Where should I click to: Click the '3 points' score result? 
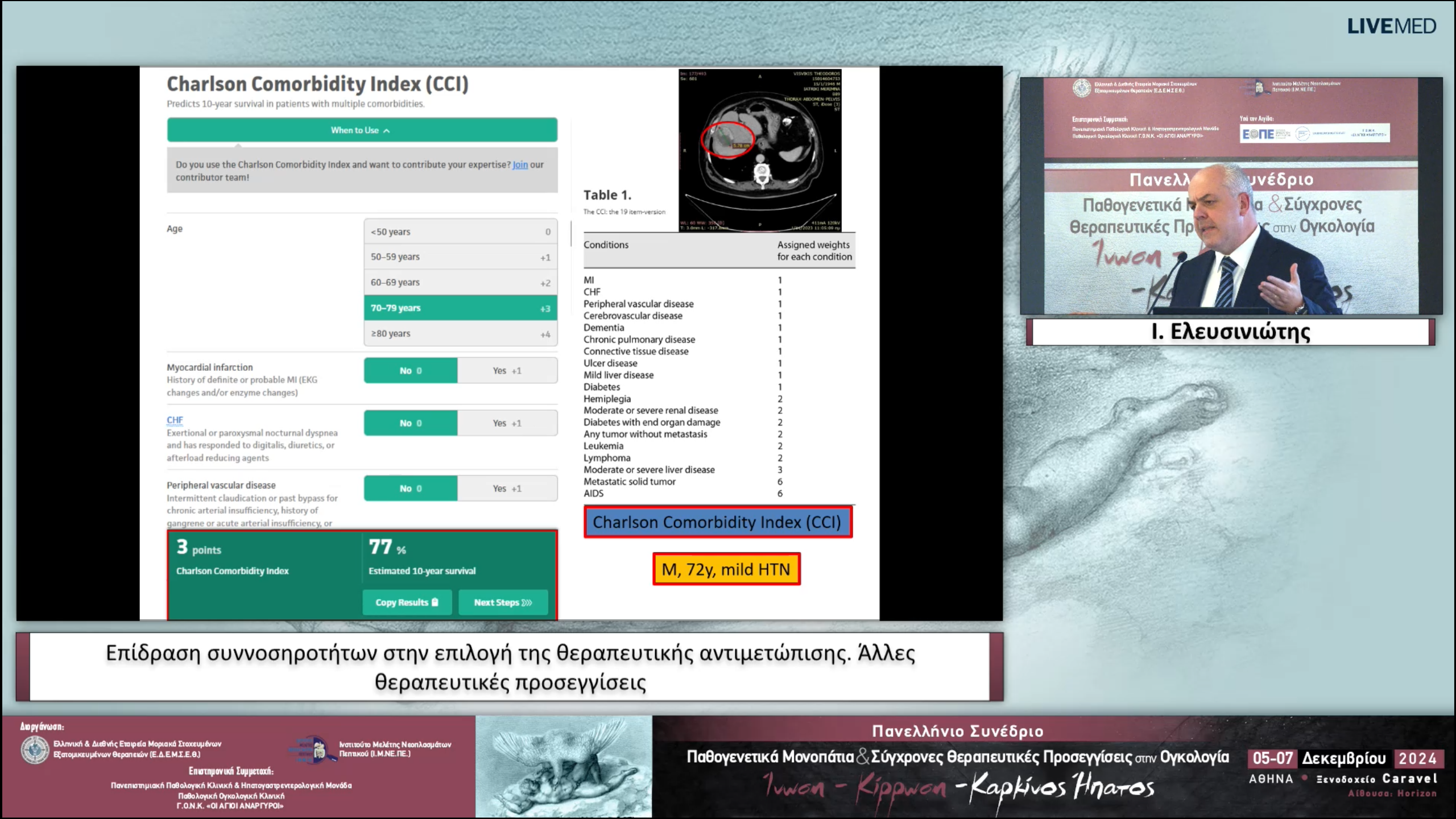coord(233,557)
